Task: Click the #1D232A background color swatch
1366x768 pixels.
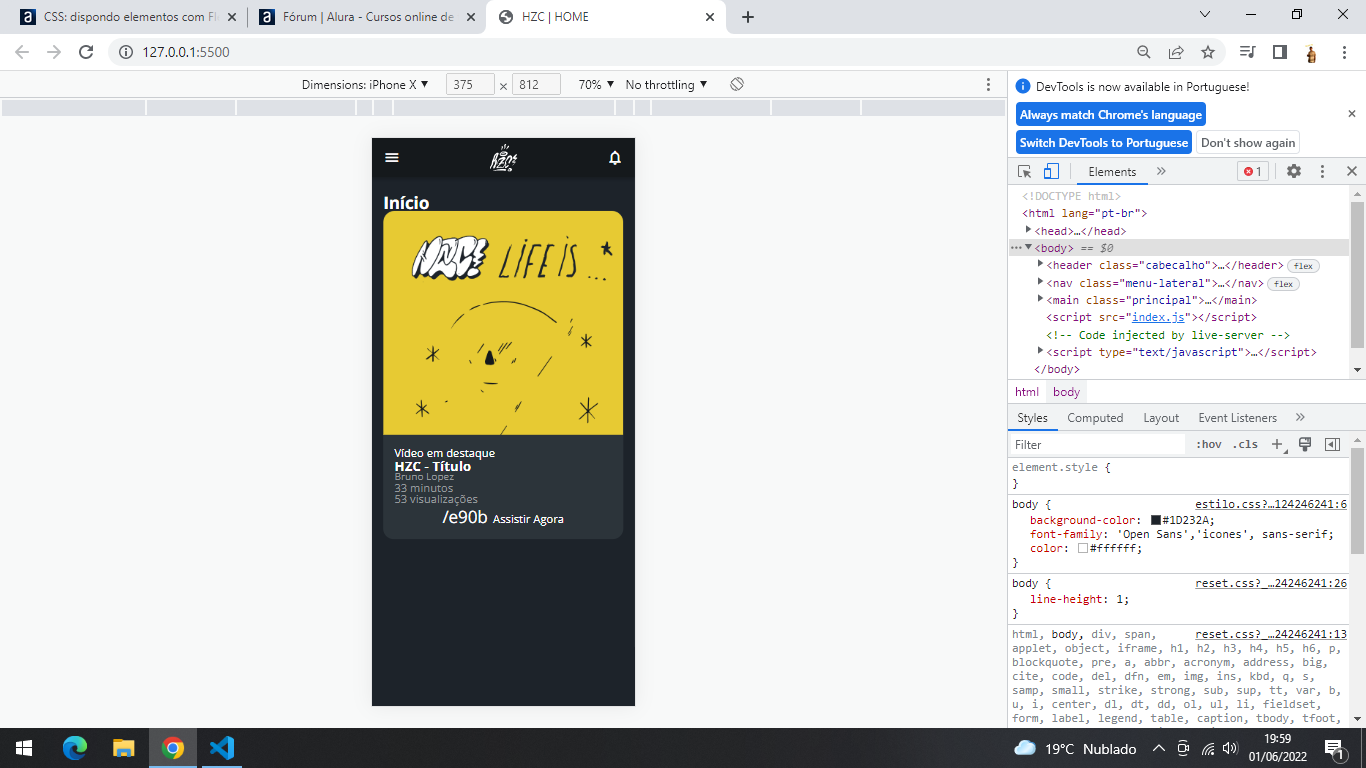Action: coord(1155,520)
